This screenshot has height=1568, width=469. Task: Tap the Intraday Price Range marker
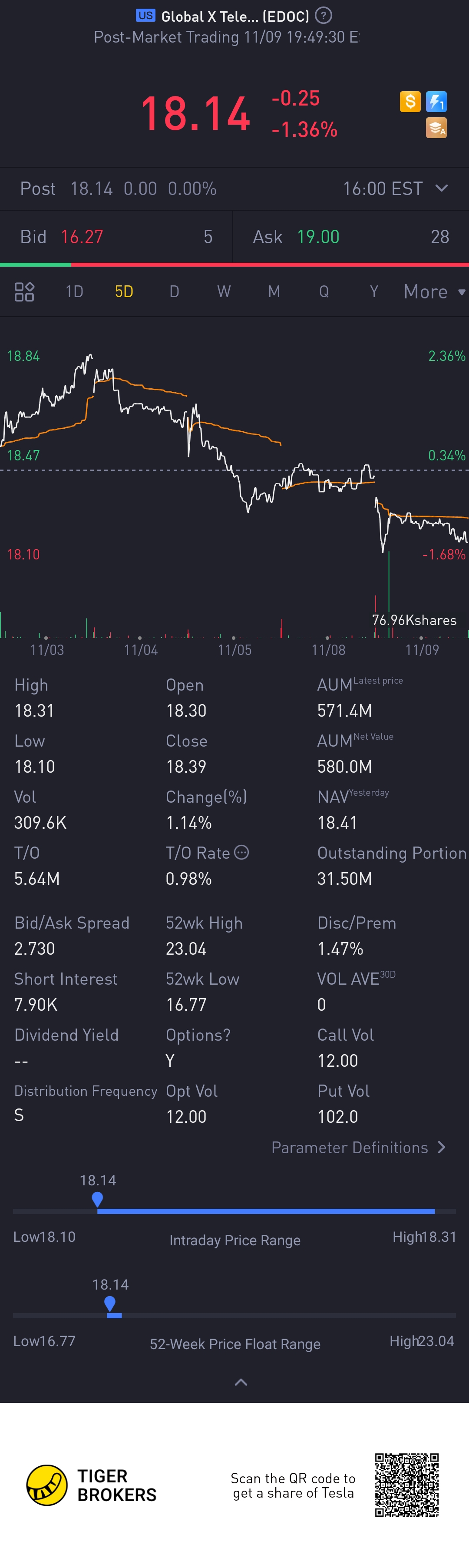[97, 1199]
